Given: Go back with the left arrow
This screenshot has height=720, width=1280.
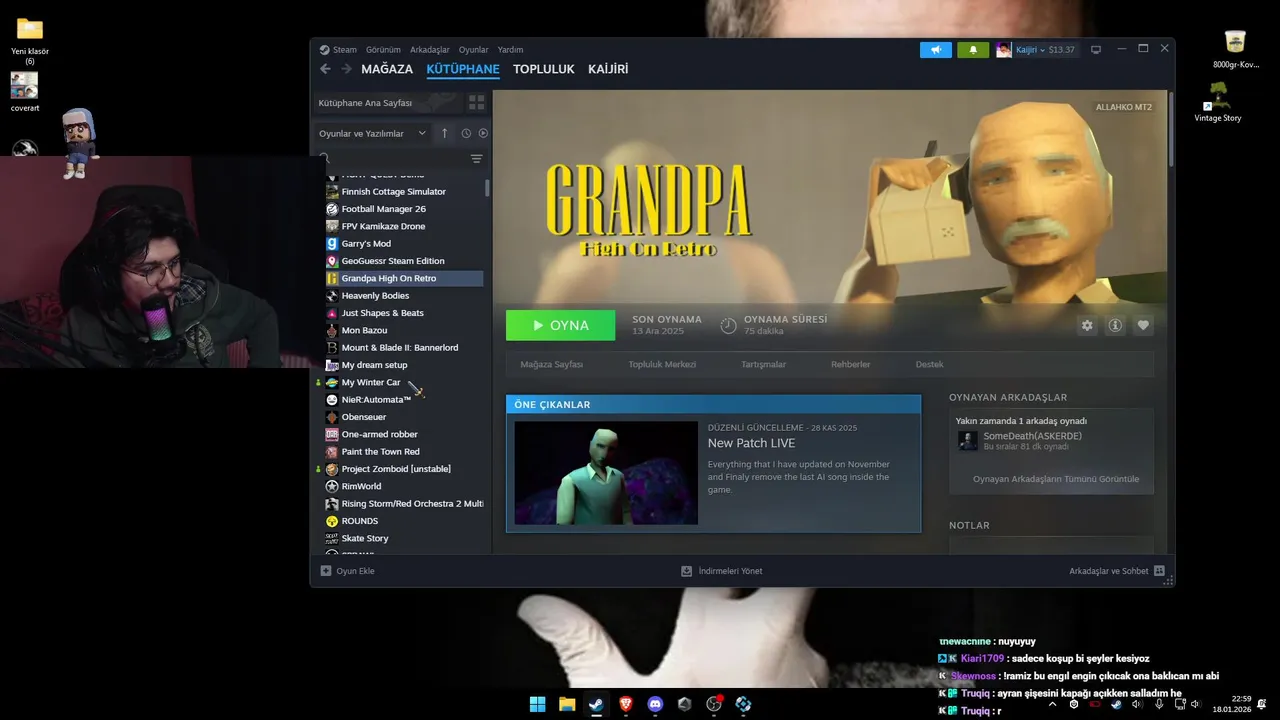Looking at the screenshot, I should [x=325, y=69].
